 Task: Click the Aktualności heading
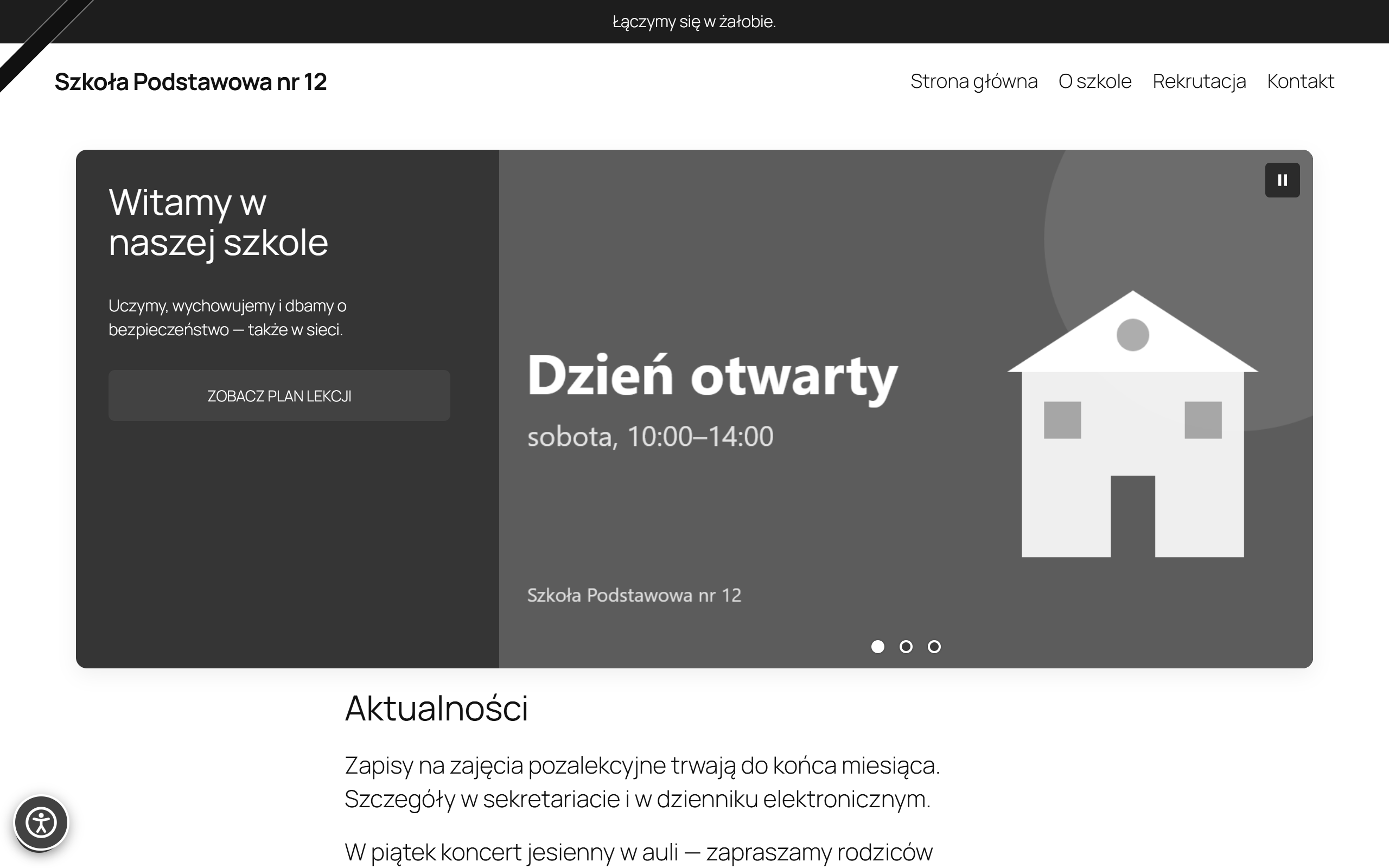[x=436, y=708]
